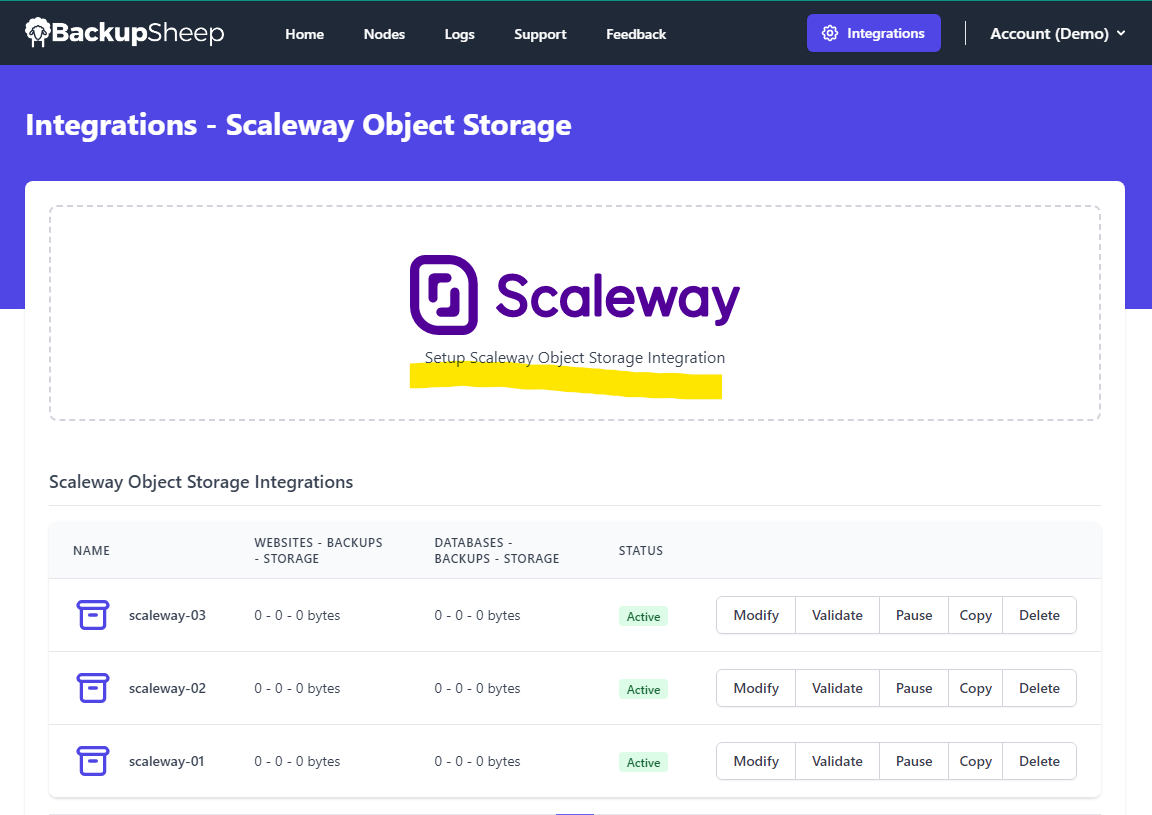Image resolution: width=1152 pixels, height=815 pixels.
Task: Go to the Nodes page
Action: point(384,34)
